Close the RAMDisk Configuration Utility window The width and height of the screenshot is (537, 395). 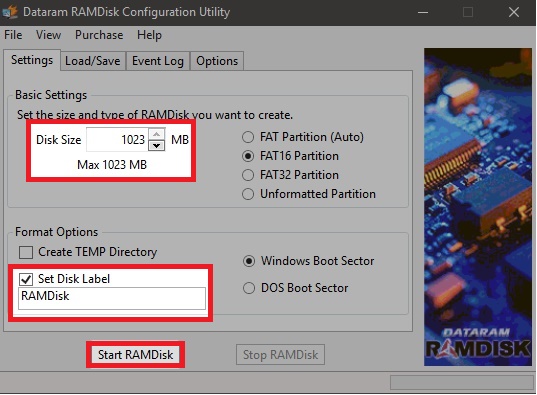click(514, 12)
